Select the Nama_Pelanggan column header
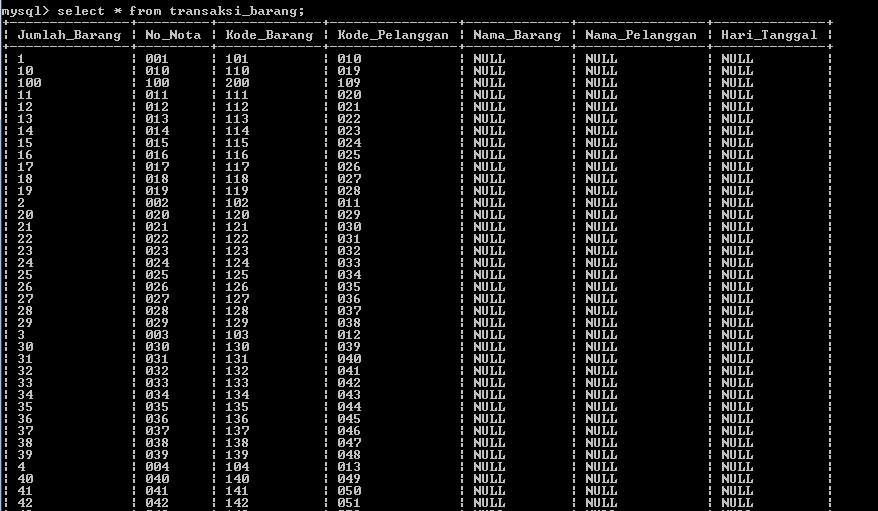The image size is (878, 511). coord(641,35)
